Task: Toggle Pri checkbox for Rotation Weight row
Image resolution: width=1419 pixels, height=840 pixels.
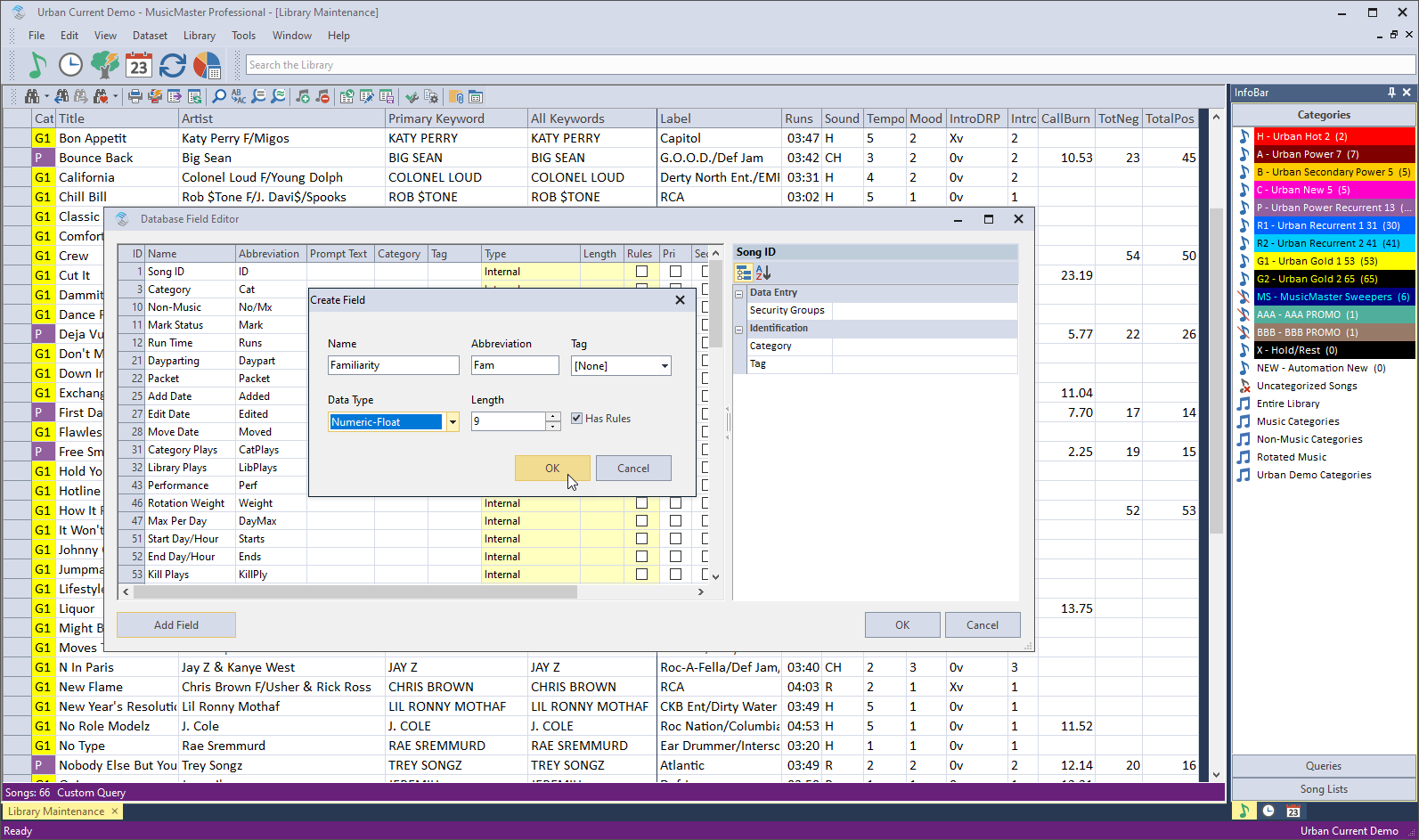Action: click(675, 503)
